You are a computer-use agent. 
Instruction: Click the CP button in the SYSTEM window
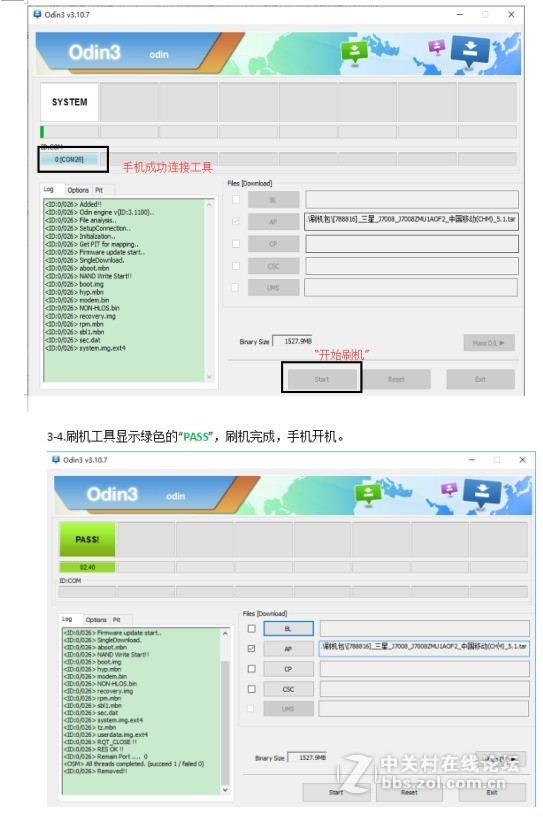tap(274, 244)
